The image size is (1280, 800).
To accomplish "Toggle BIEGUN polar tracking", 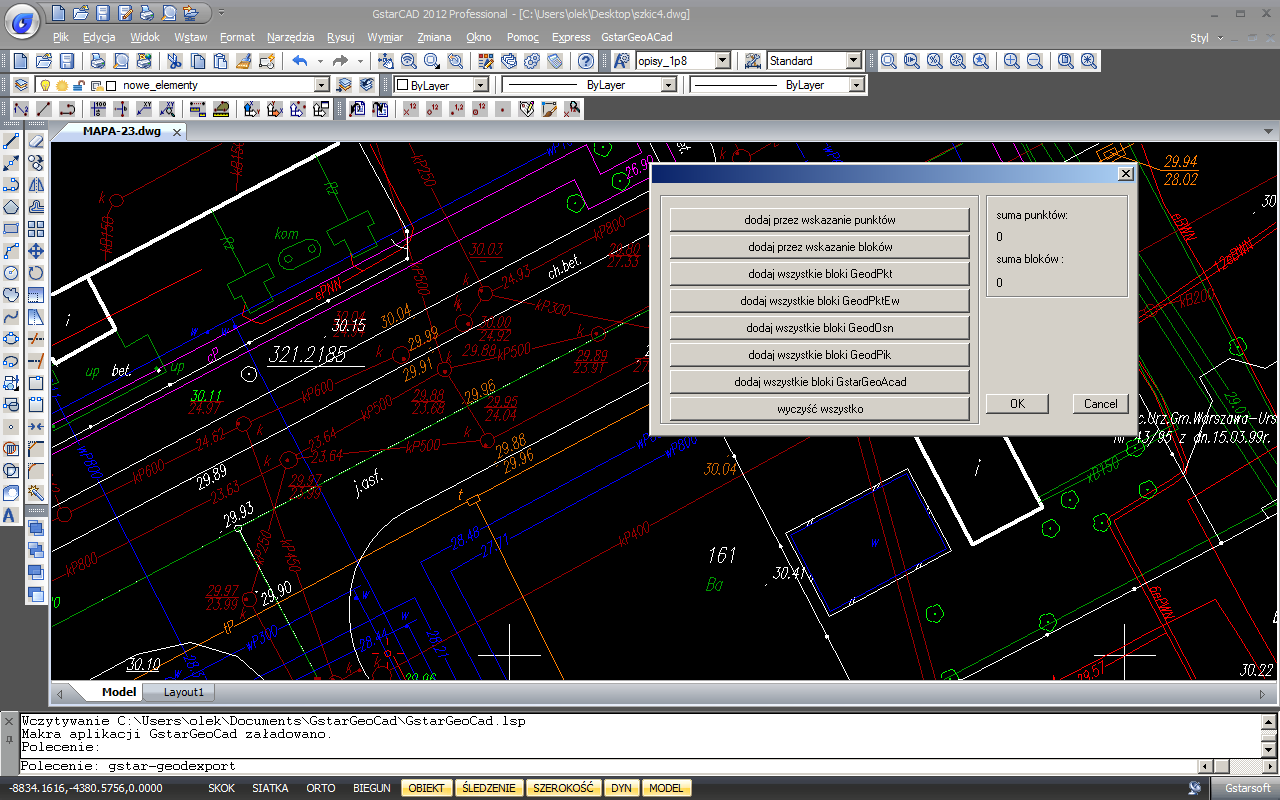I will click(x=372, y=788).
